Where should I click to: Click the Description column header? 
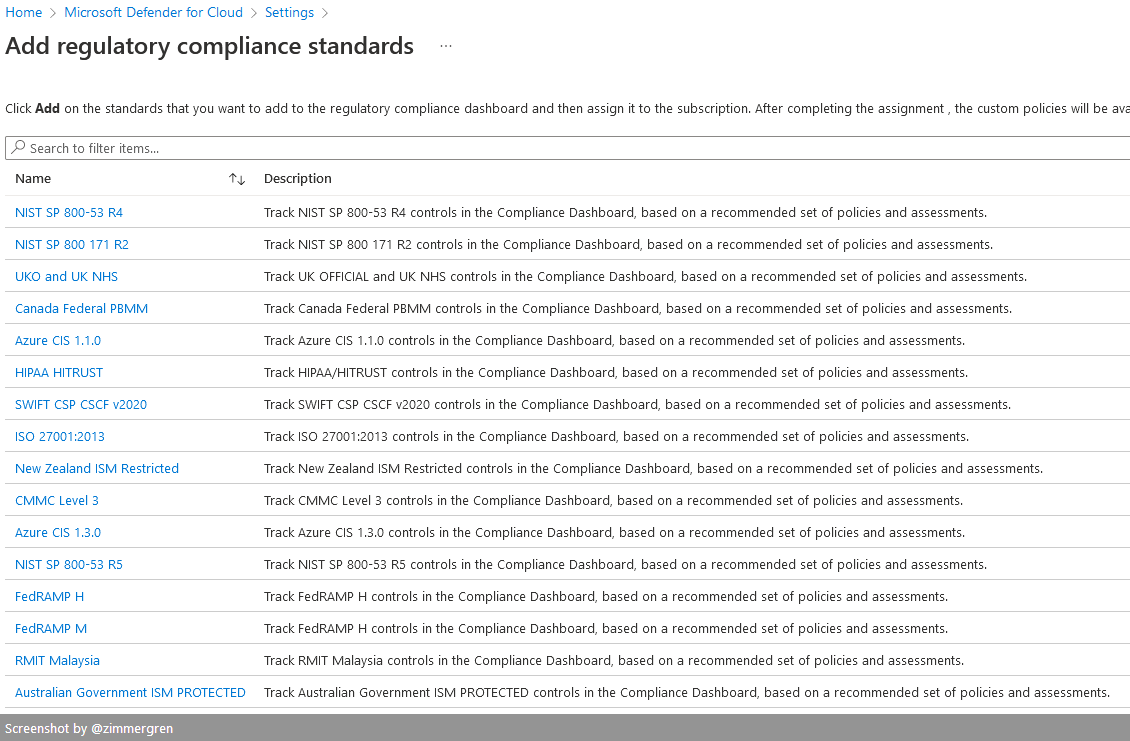point(298,179)
